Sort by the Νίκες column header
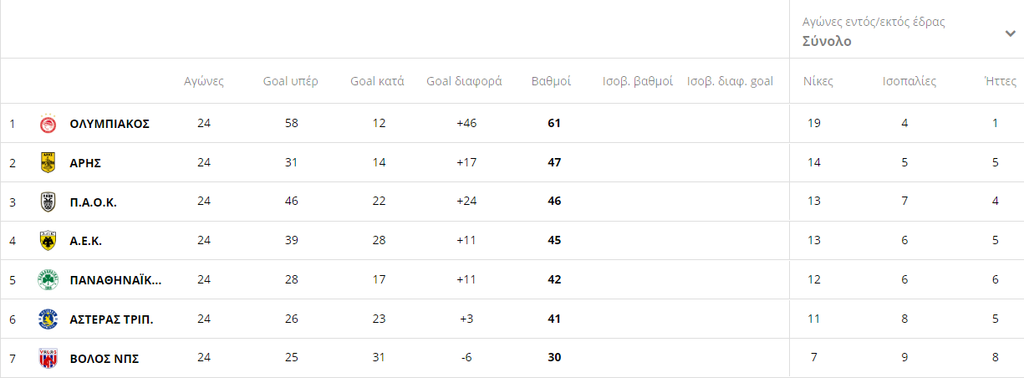The height and width of the screenshot is (378, 1024). [x=818, y=82]
